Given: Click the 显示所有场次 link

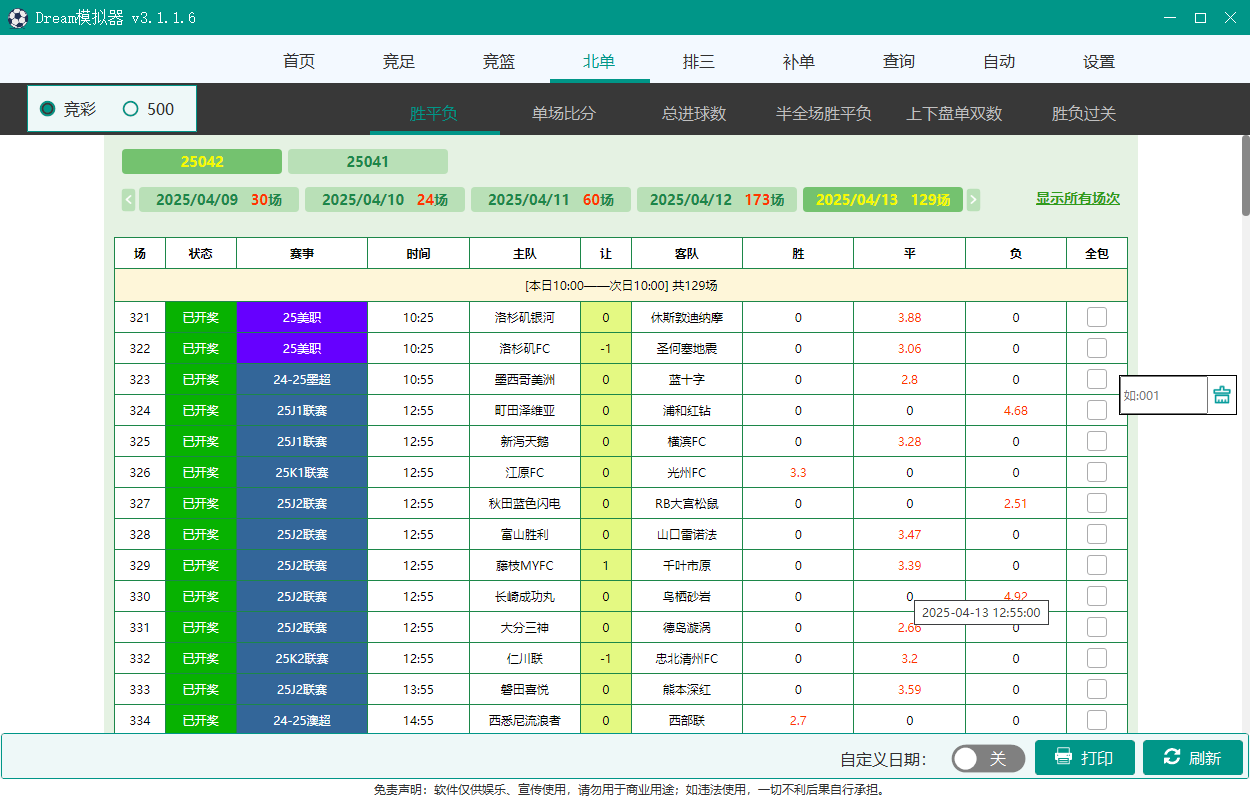Looking at the screenshot, I should pyautogui.click(x=1077, y=198).
